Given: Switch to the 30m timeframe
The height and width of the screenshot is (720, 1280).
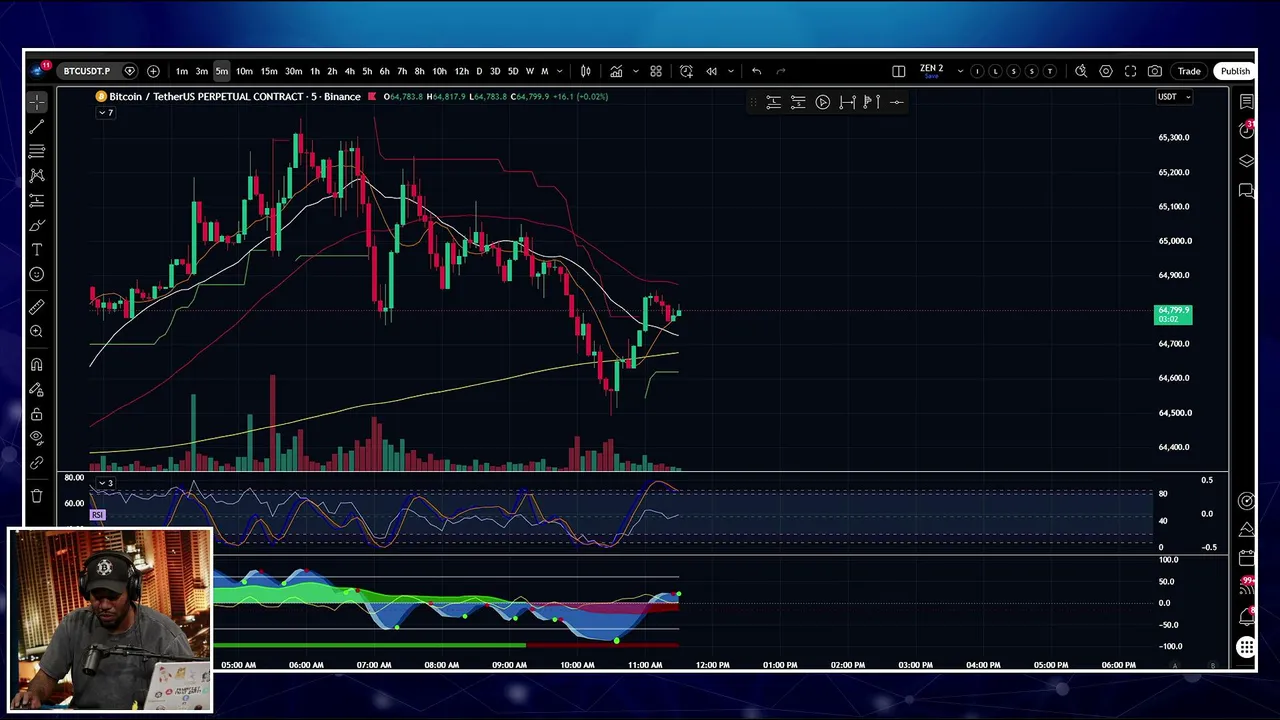Looking at the screenshot, I should point(294,71).
